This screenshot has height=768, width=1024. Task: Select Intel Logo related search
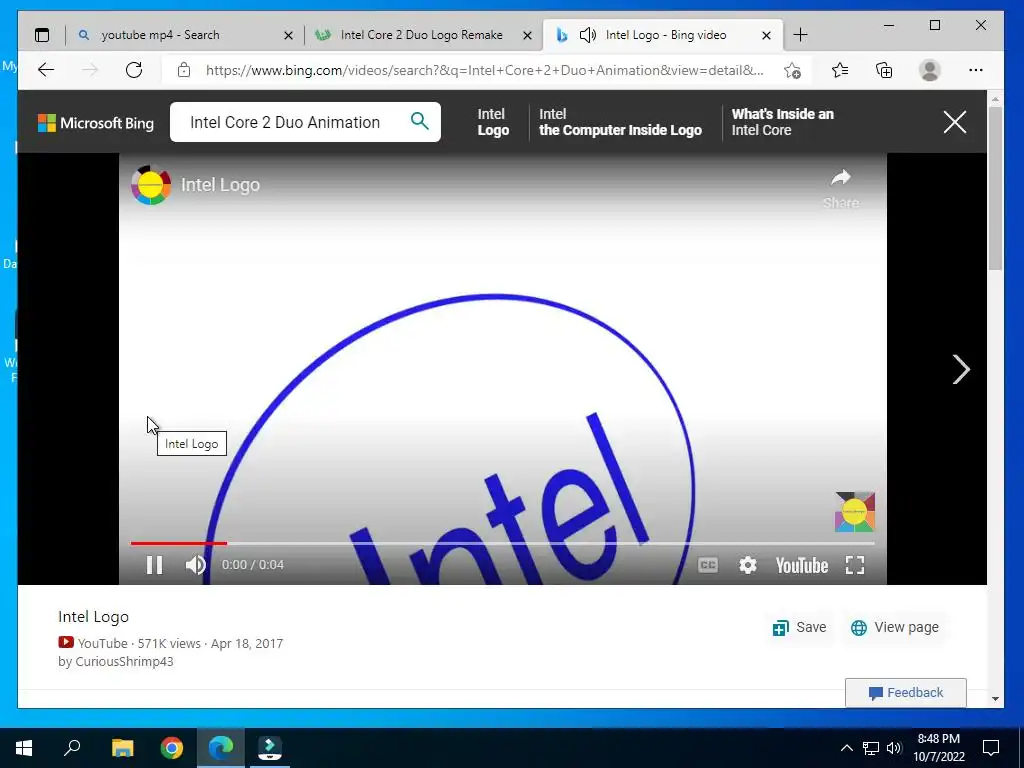point(493,122)
